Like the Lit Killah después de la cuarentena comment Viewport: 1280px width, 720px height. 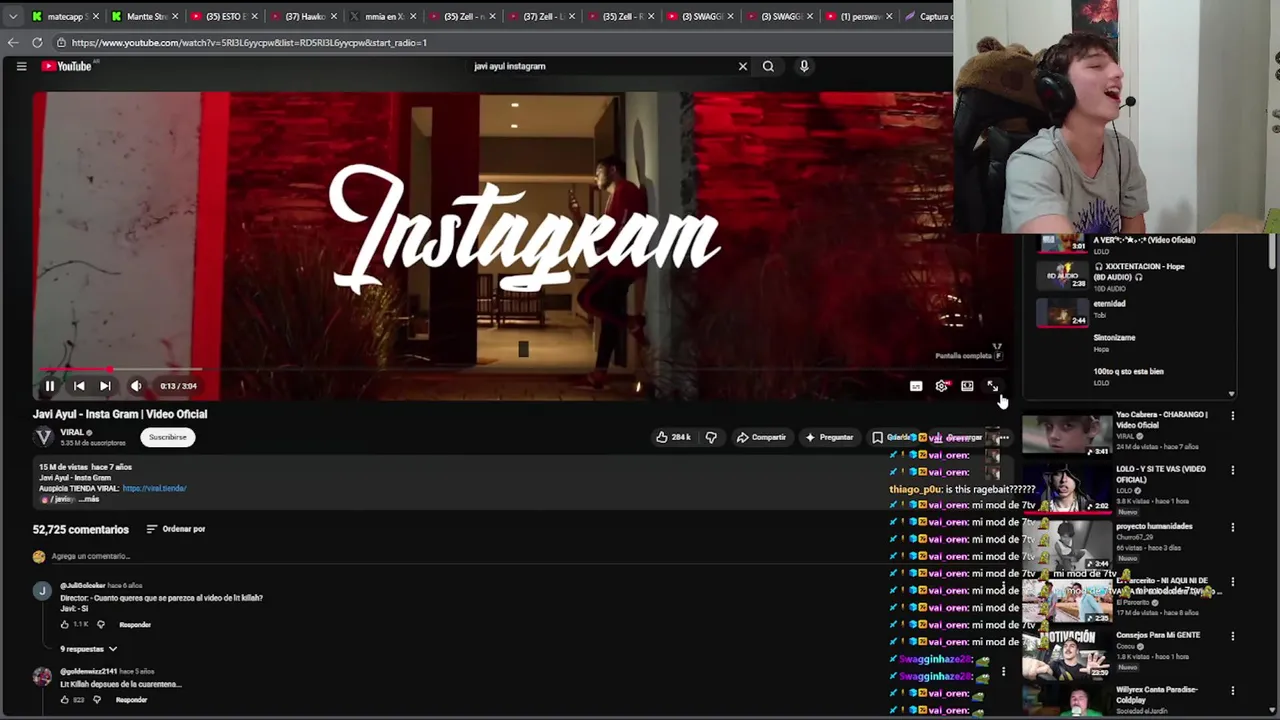(x=65, y=700)
